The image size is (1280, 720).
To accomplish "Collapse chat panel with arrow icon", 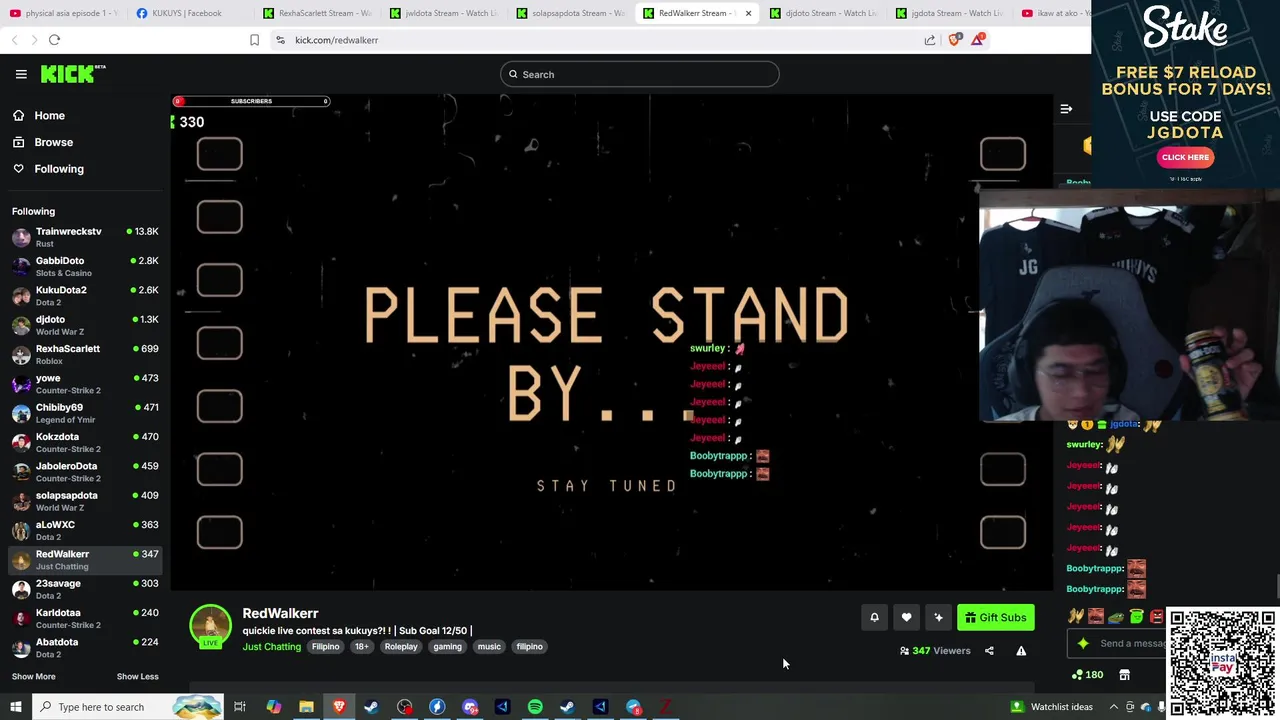I will [x=1066, y=109].
